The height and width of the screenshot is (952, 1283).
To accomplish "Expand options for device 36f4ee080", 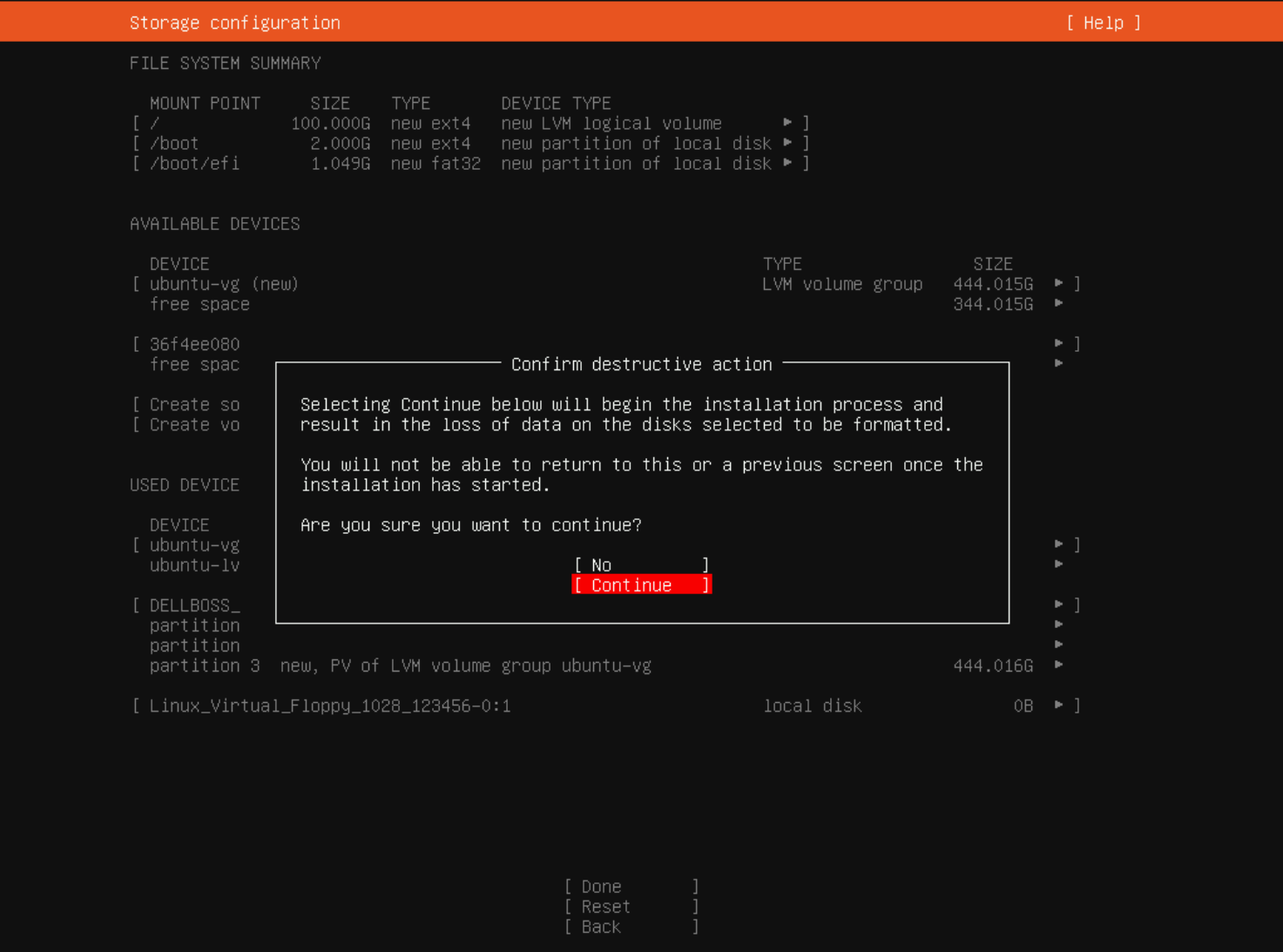I will pyautogui.click(x=1059, y=343).
